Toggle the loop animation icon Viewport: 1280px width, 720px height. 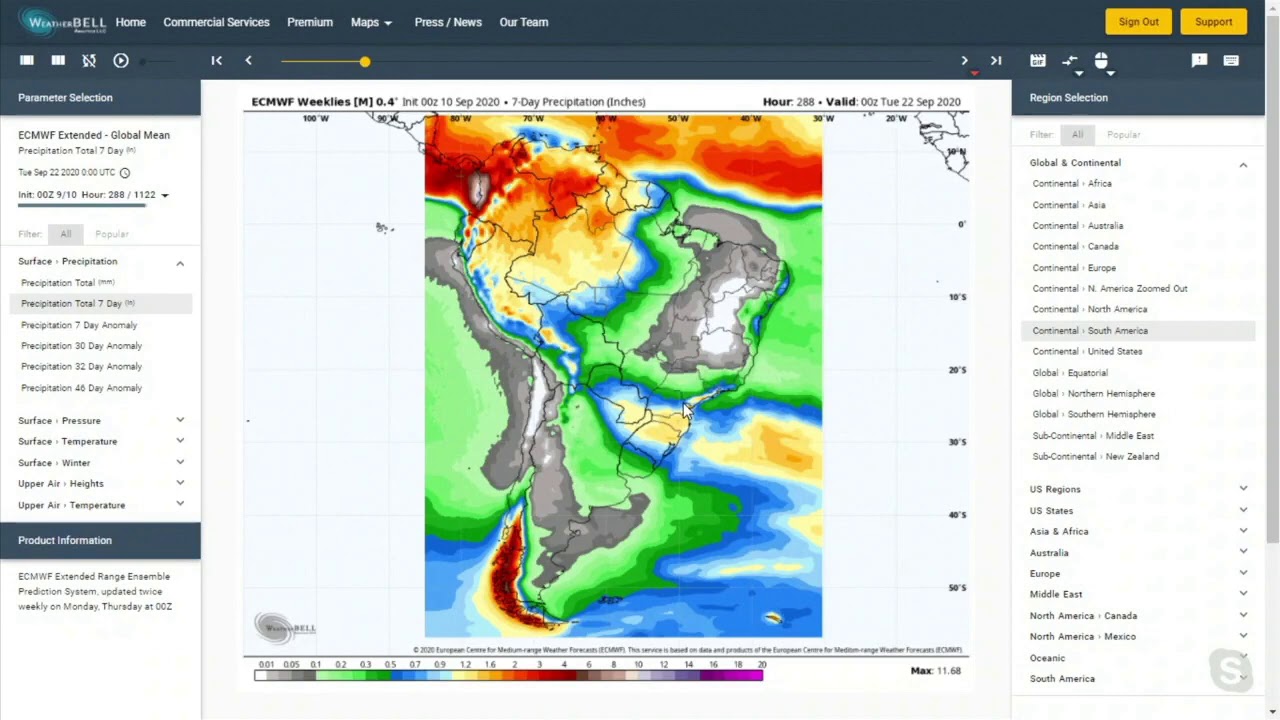[89, 61]
